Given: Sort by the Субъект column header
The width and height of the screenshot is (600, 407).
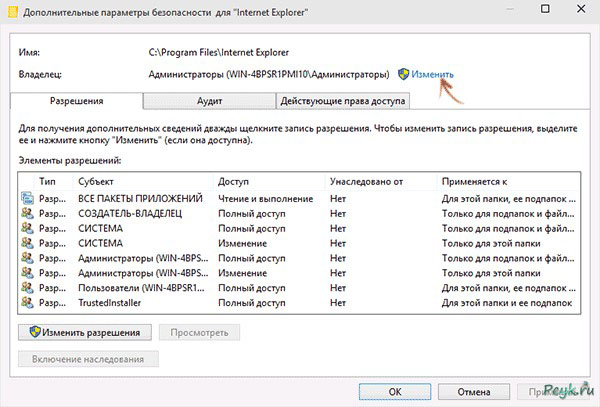Looking at the screenshot, I should (x=96, y=181).
